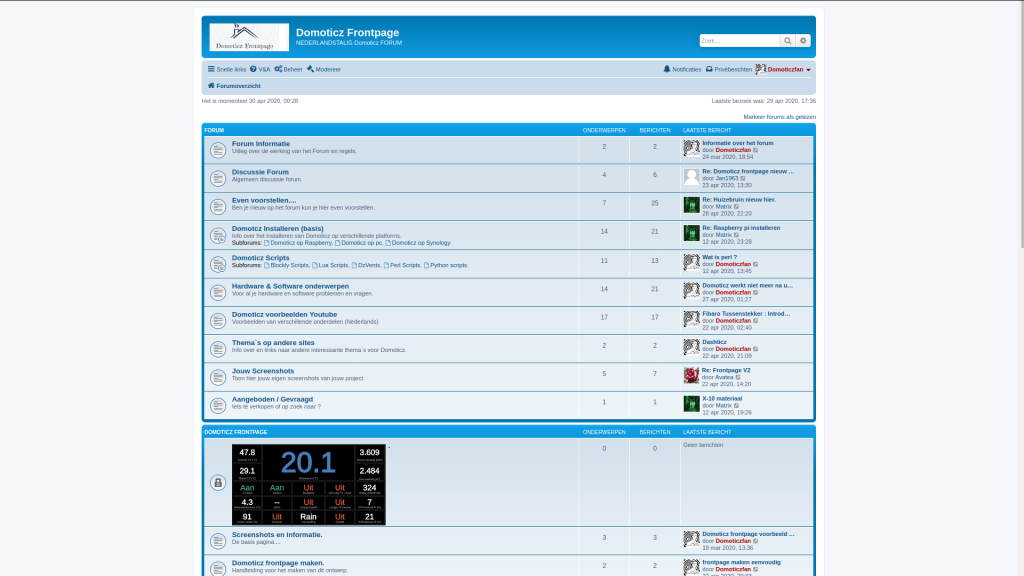Open advanced search gear icon
This screenshot has width=1024, height=576.
(803, 40)
